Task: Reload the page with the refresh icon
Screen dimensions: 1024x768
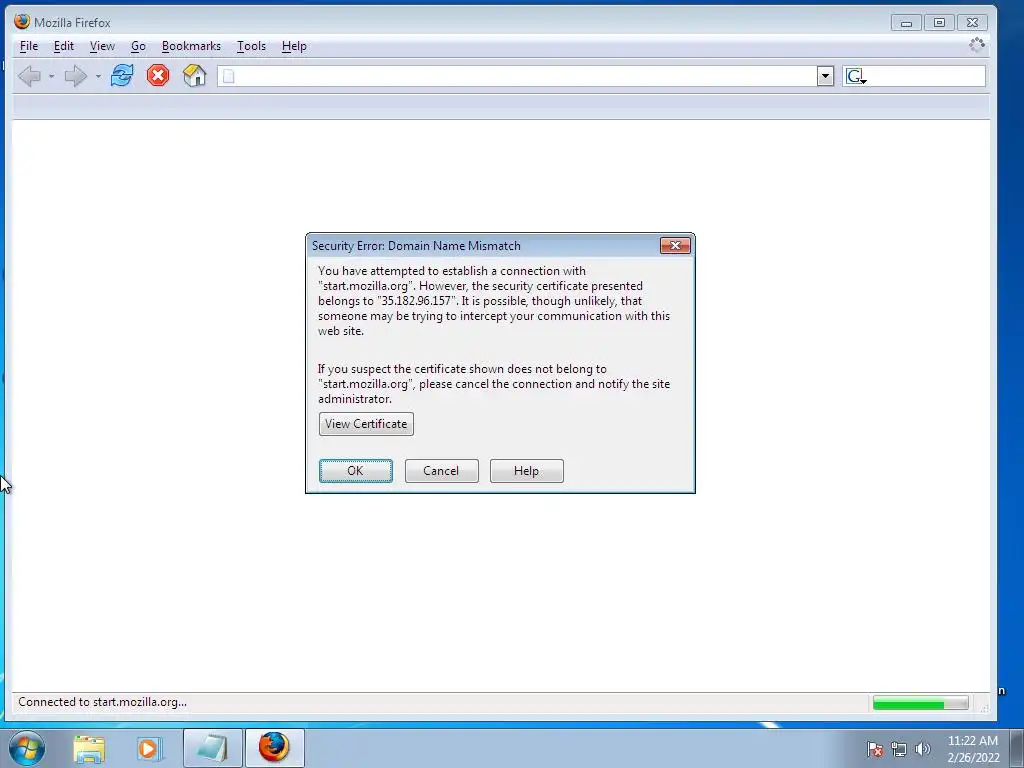Action: pos(121,76)
